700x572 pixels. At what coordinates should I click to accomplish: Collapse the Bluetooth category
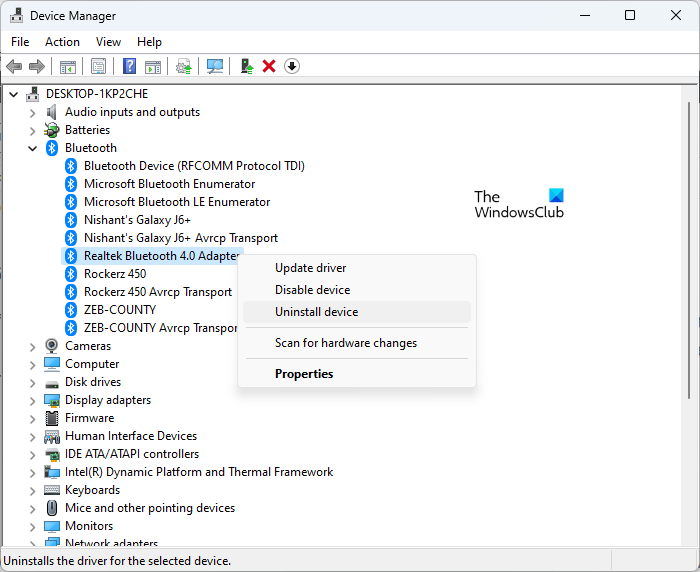coord(33,149)
